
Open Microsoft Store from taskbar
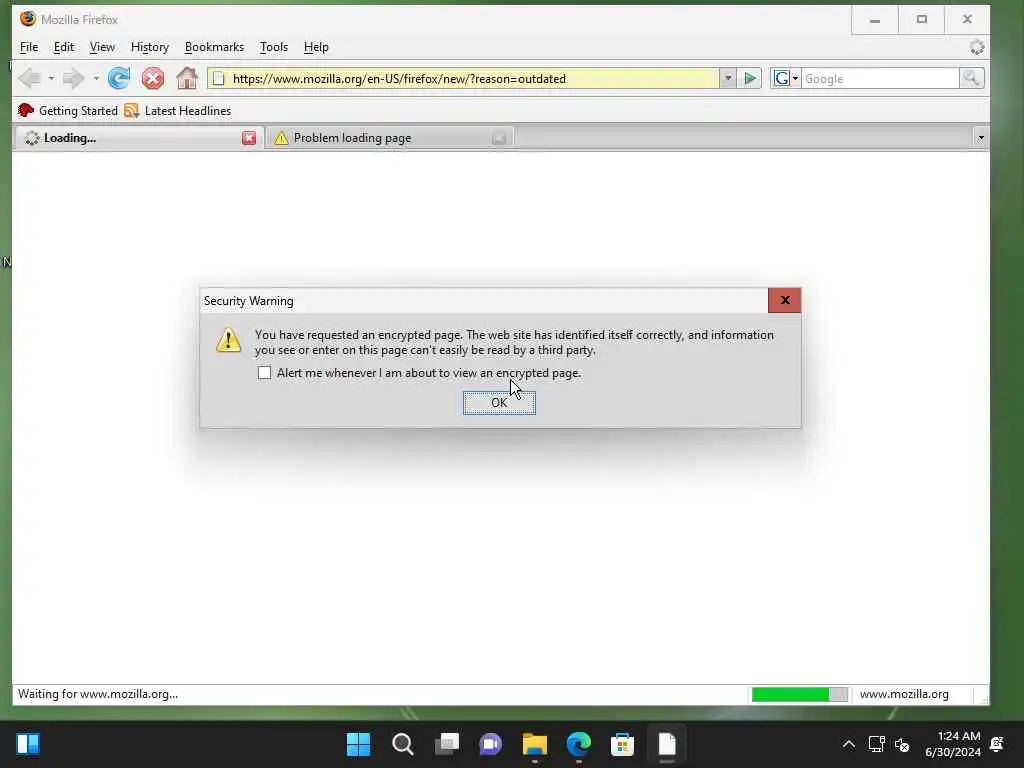click(622, 744)
